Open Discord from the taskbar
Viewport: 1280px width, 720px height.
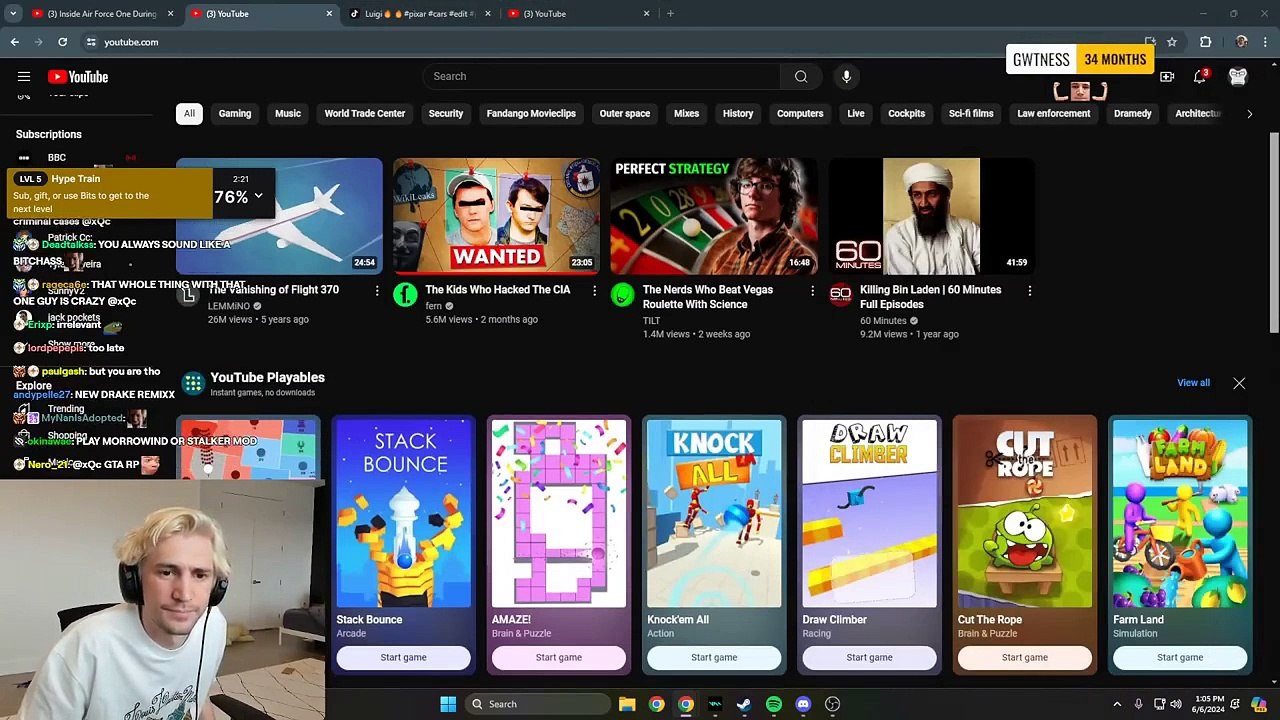click(803, 704)
